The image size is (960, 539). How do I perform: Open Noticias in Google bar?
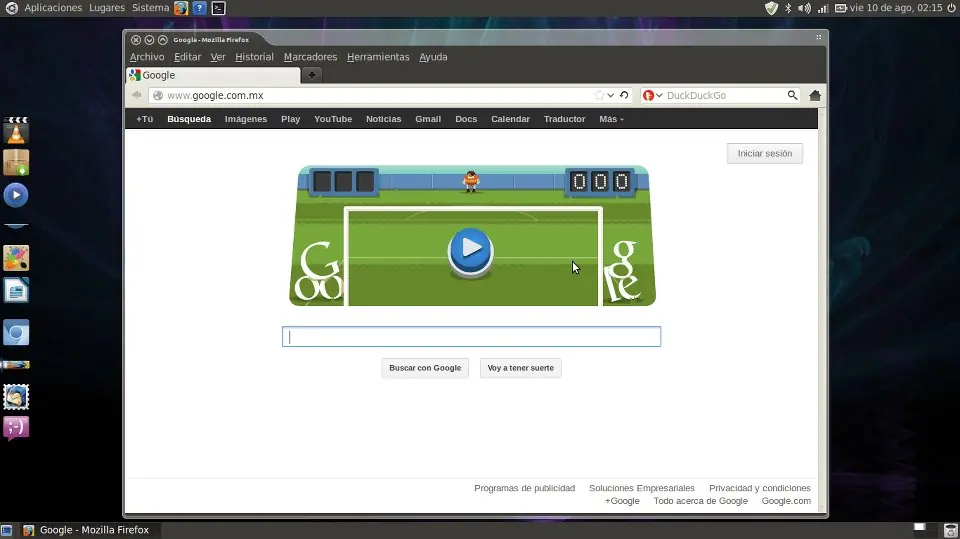pos(383,119)
